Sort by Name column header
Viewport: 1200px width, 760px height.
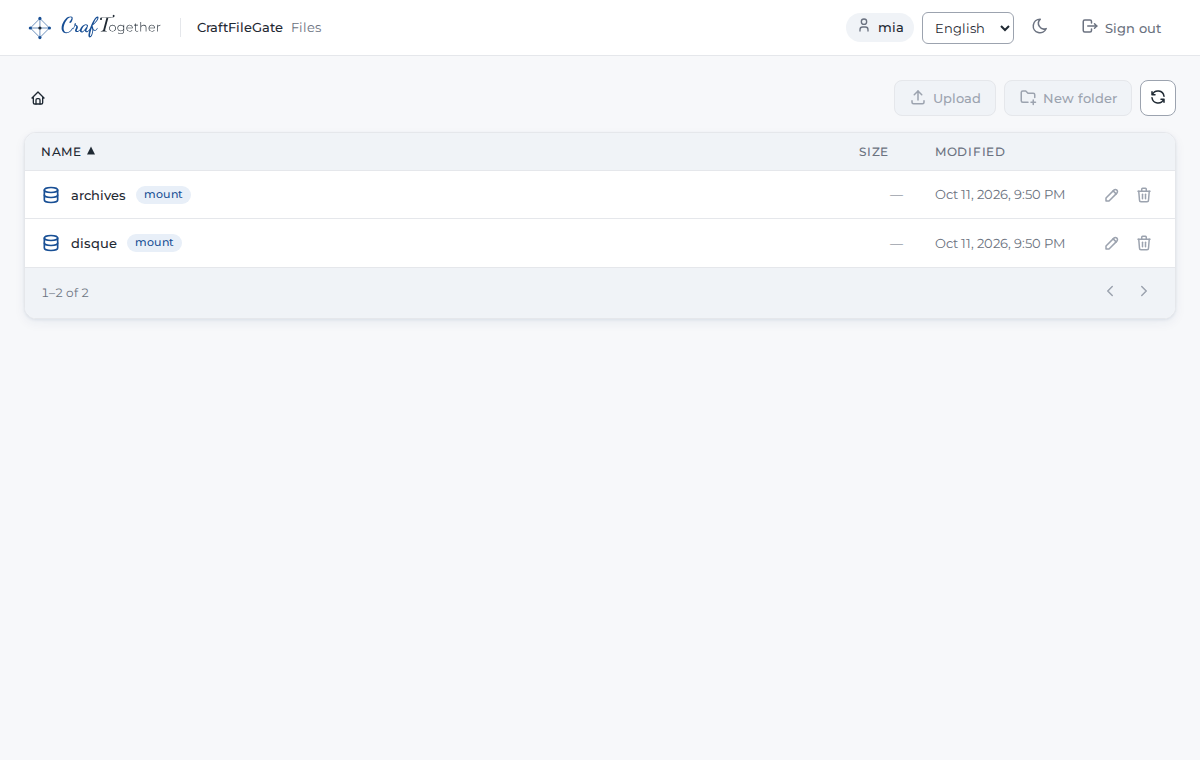pos(68,152)
